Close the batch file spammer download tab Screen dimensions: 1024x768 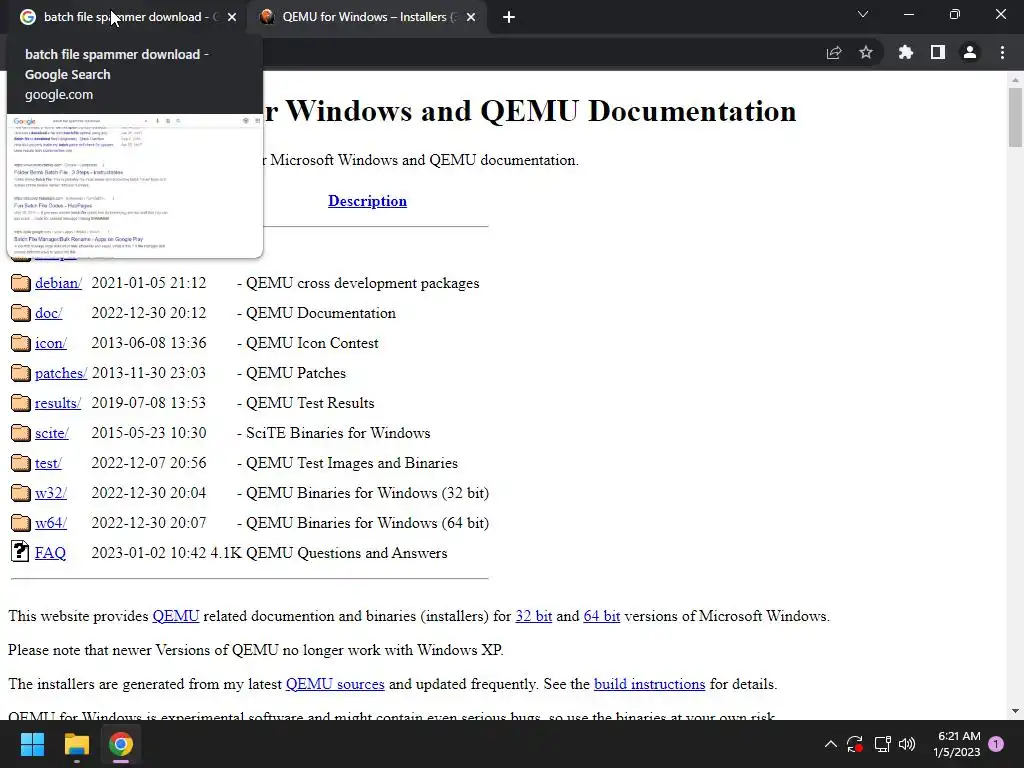click(x=232, y=17)
